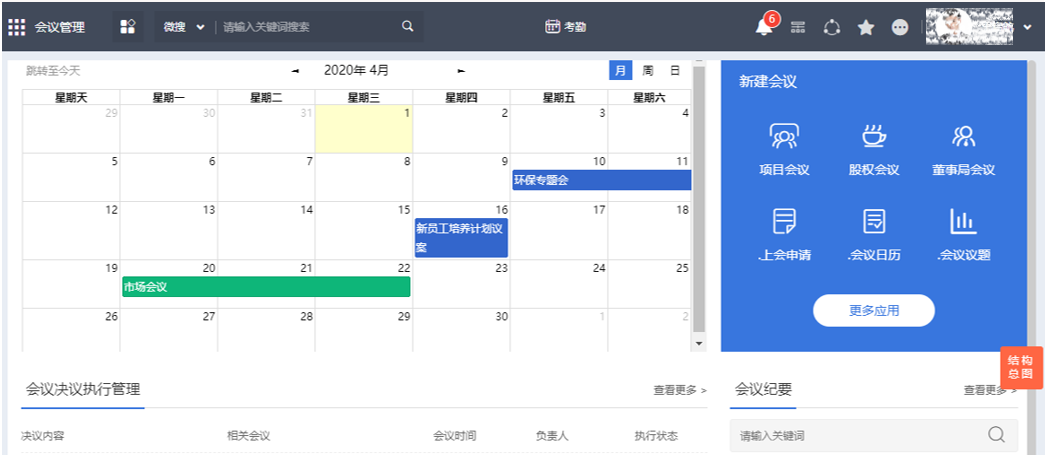Select April 30 date cell
This screenshot has height=455, width=1045.
point(461,330)
